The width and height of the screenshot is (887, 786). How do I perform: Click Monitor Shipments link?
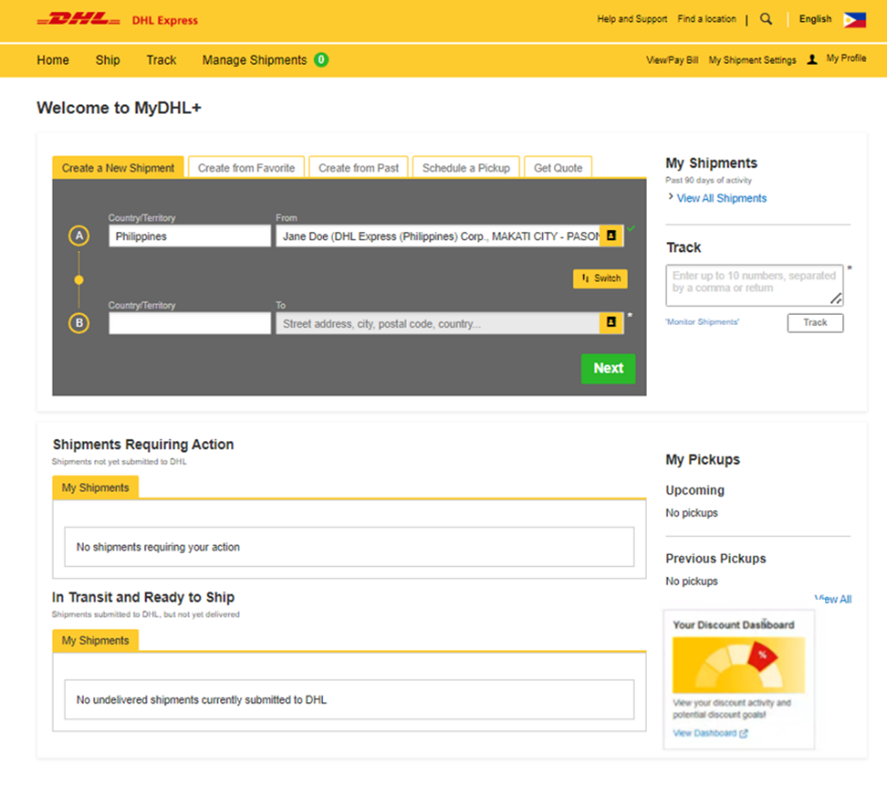click(702, 322)
